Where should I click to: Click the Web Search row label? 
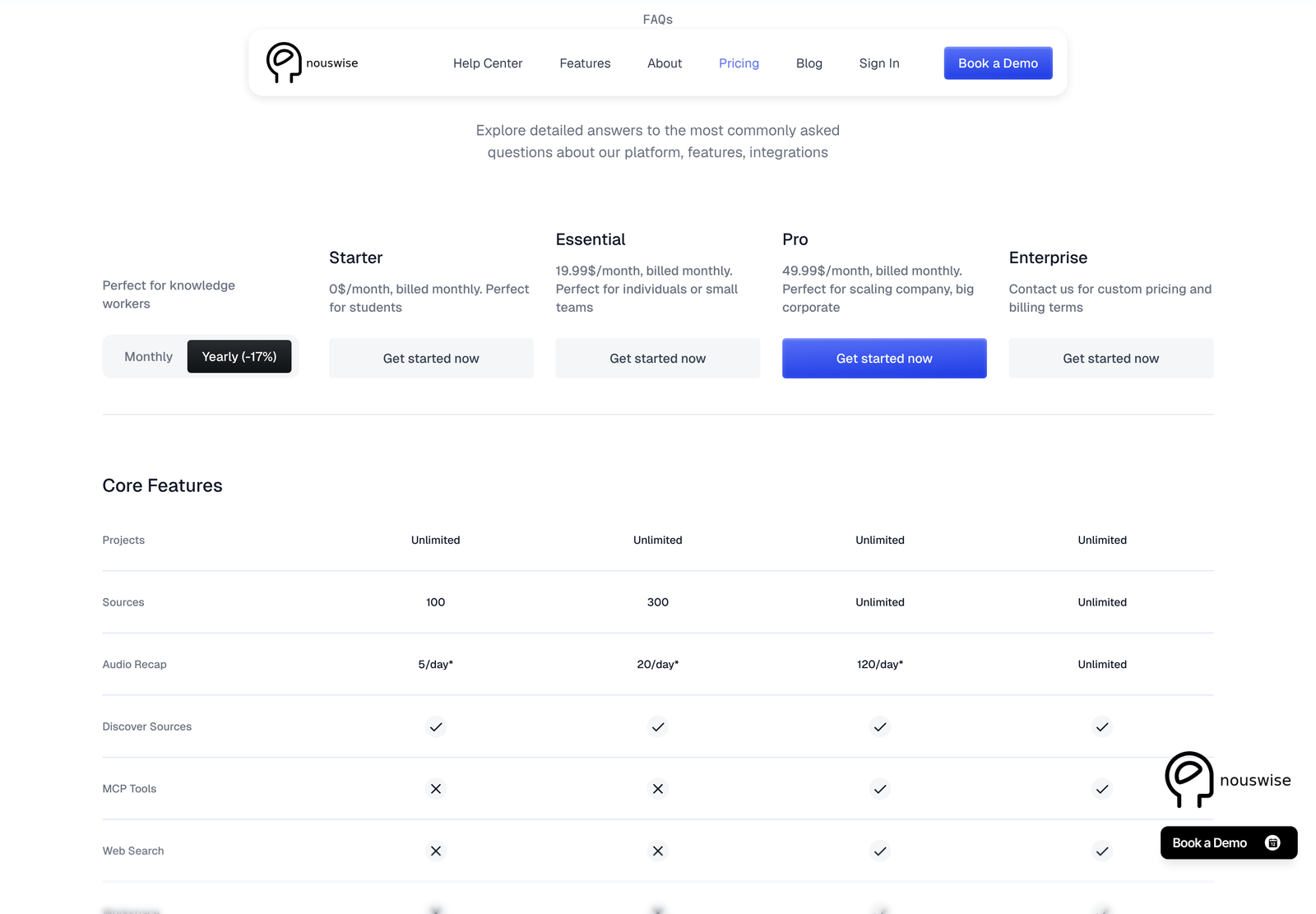tap(133, 851)
